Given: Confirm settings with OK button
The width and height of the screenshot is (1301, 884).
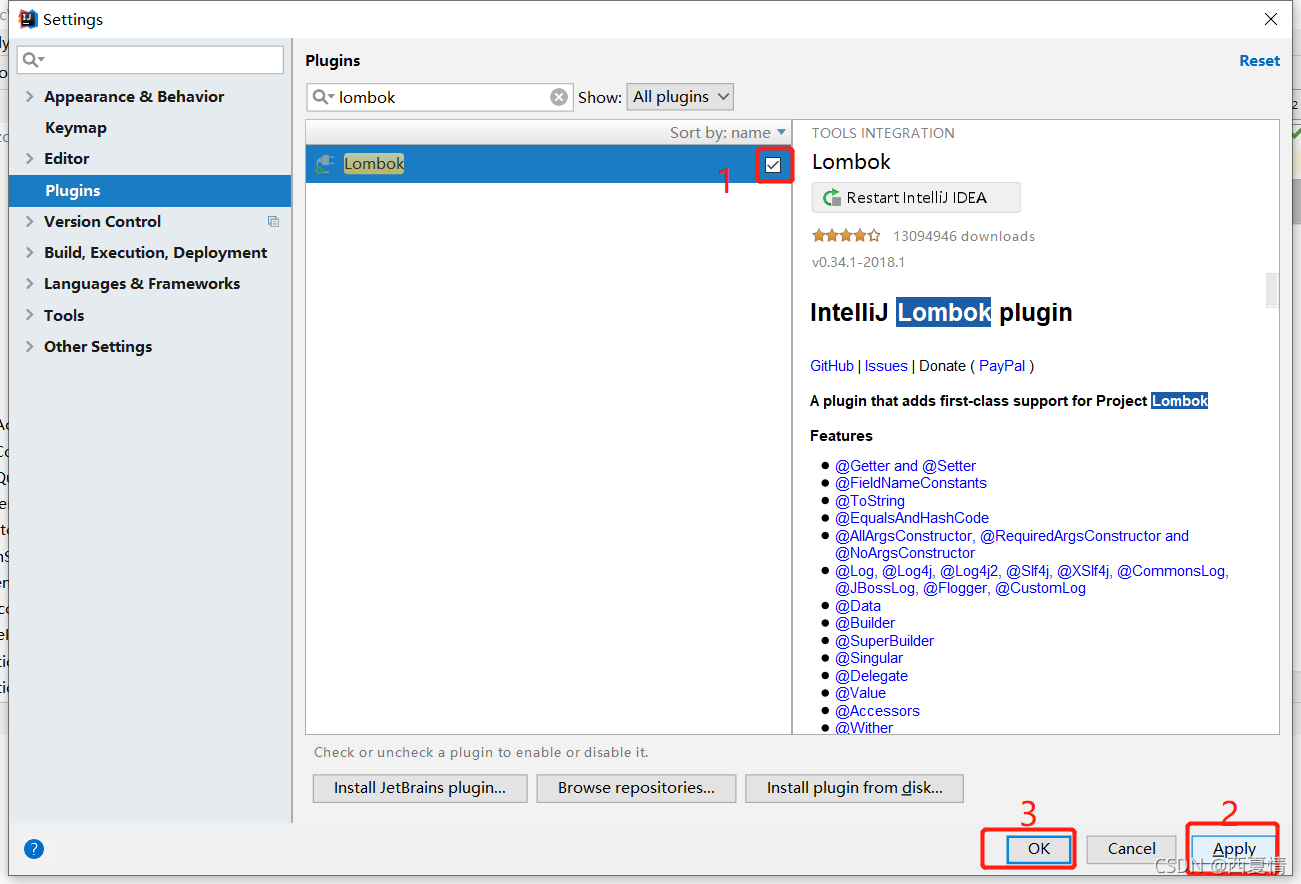Looking at the screenshot, I should 1039,849.
